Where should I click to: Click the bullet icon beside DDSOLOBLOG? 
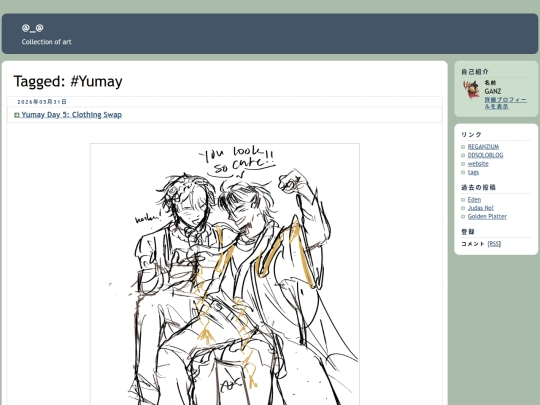tap(463, 156)
